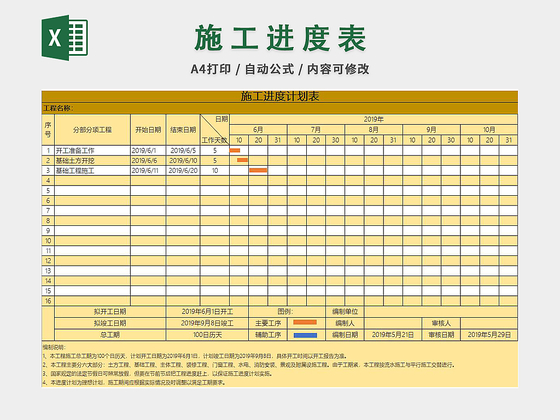The image size is (560, 420).
Task: Click the orange Gantt bar for 基础工程施工
Action: (258, 170)
